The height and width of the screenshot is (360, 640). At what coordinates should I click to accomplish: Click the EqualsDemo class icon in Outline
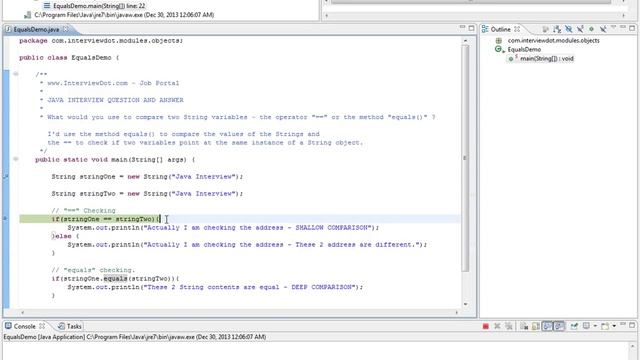499,49
